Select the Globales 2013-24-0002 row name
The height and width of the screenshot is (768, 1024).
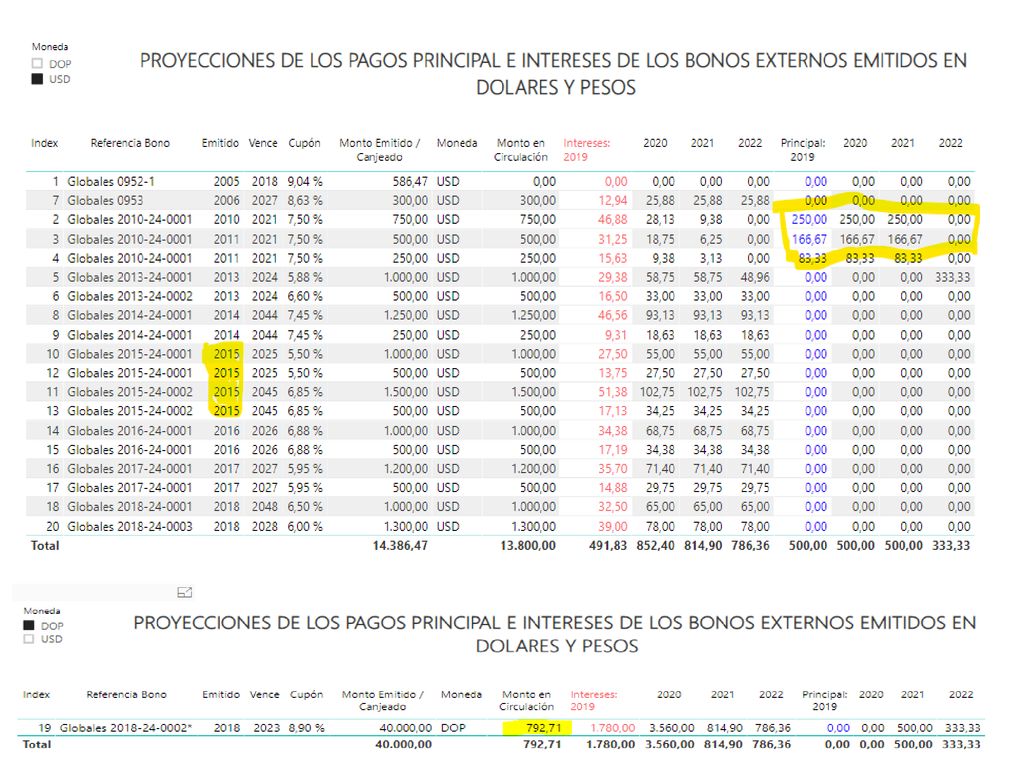[x=130, y=296]
